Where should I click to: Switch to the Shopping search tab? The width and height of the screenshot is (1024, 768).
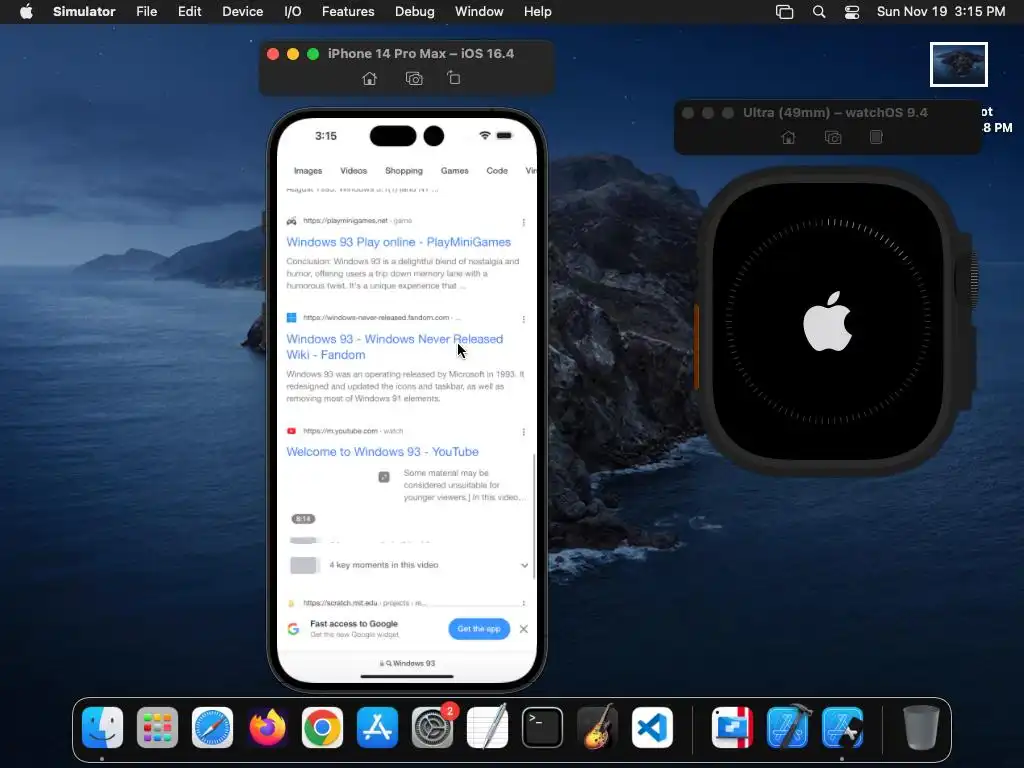click(x=404, y=170)
